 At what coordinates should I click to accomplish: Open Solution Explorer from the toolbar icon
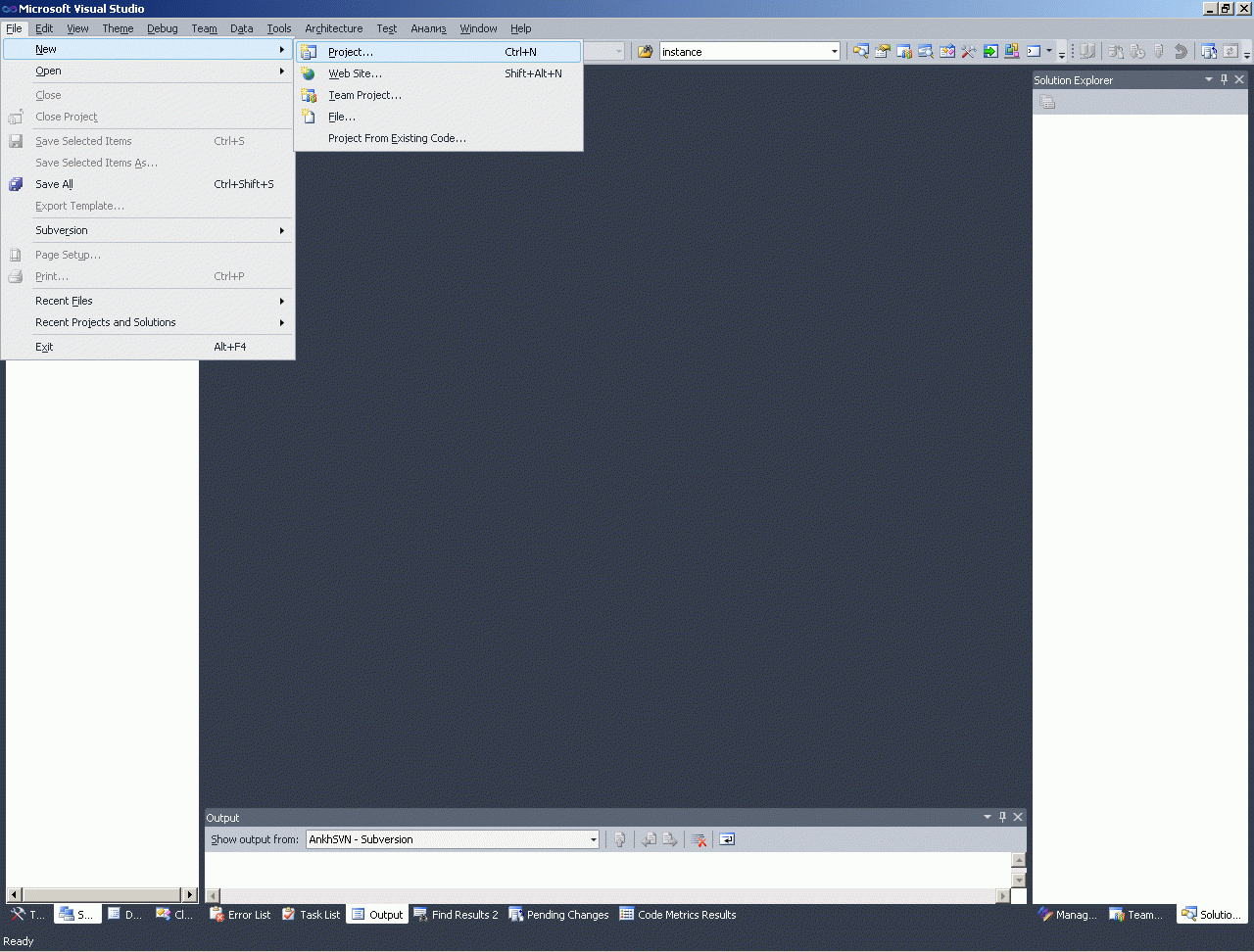(861, 52)
